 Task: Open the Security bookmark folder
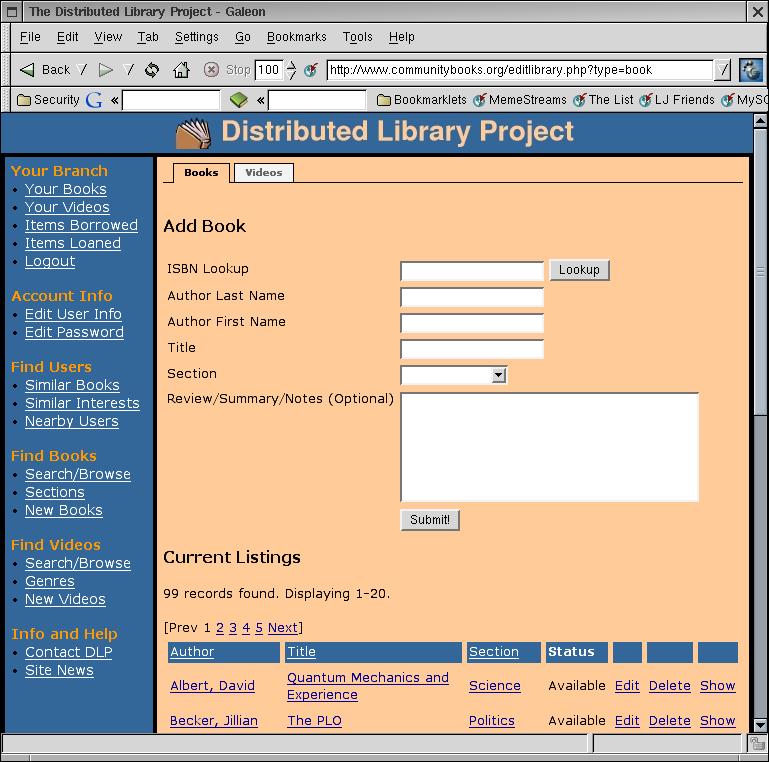[48, 100]
